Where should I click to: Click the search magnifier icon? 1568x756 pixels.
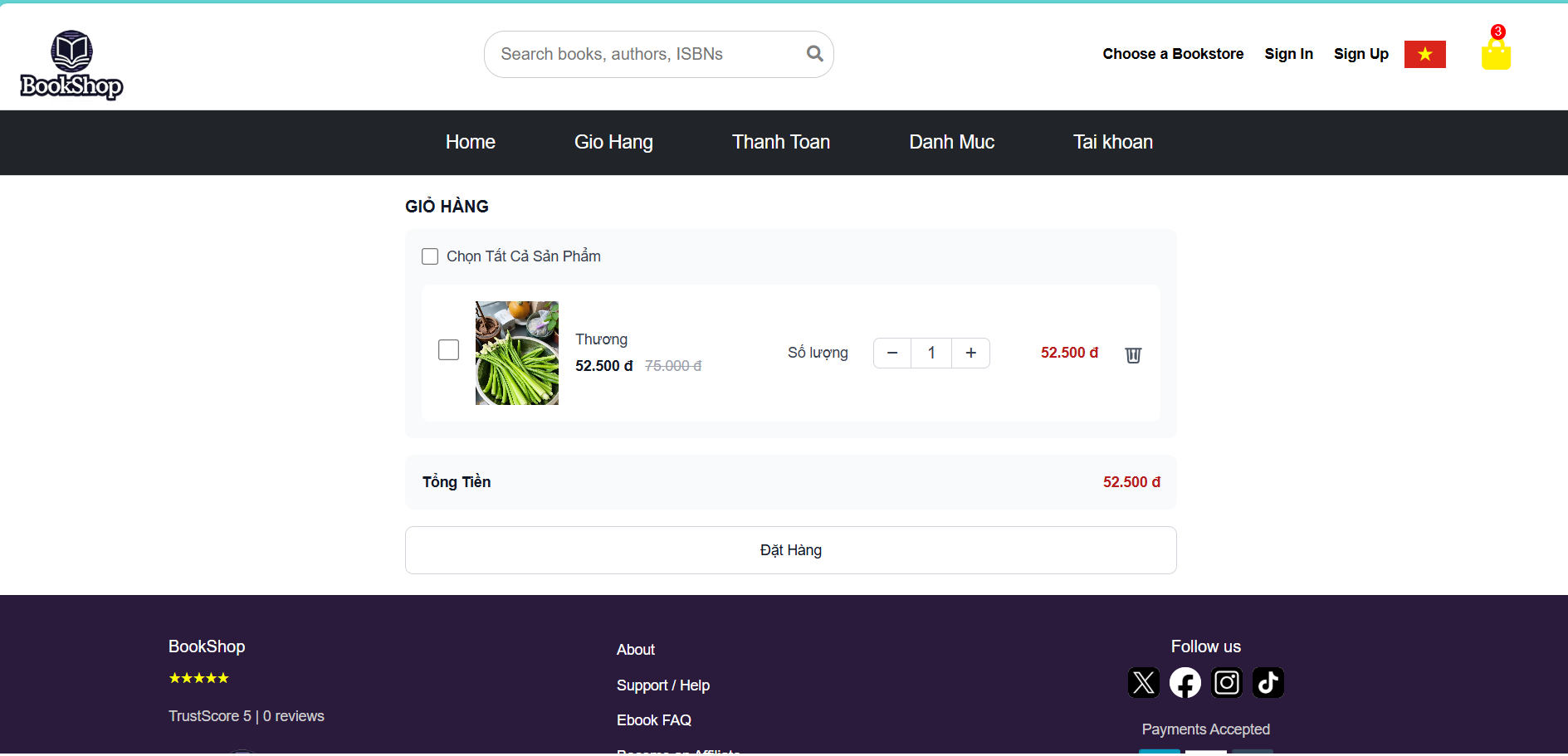(x=814, y=54)
